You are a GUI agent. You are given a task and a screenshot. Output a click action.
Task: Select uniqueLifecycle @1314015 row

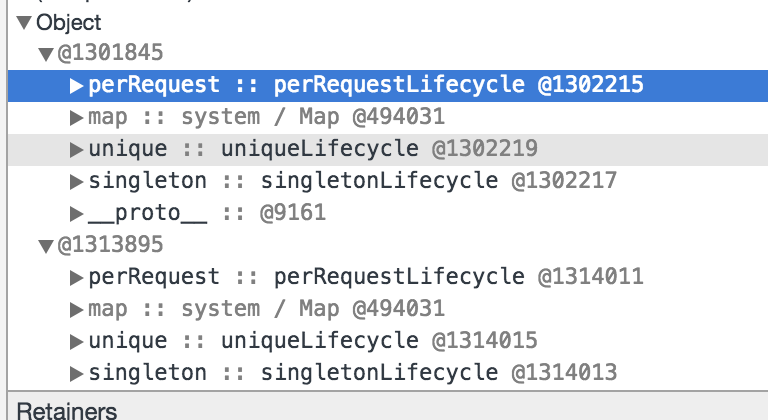[x=388, y=342]
